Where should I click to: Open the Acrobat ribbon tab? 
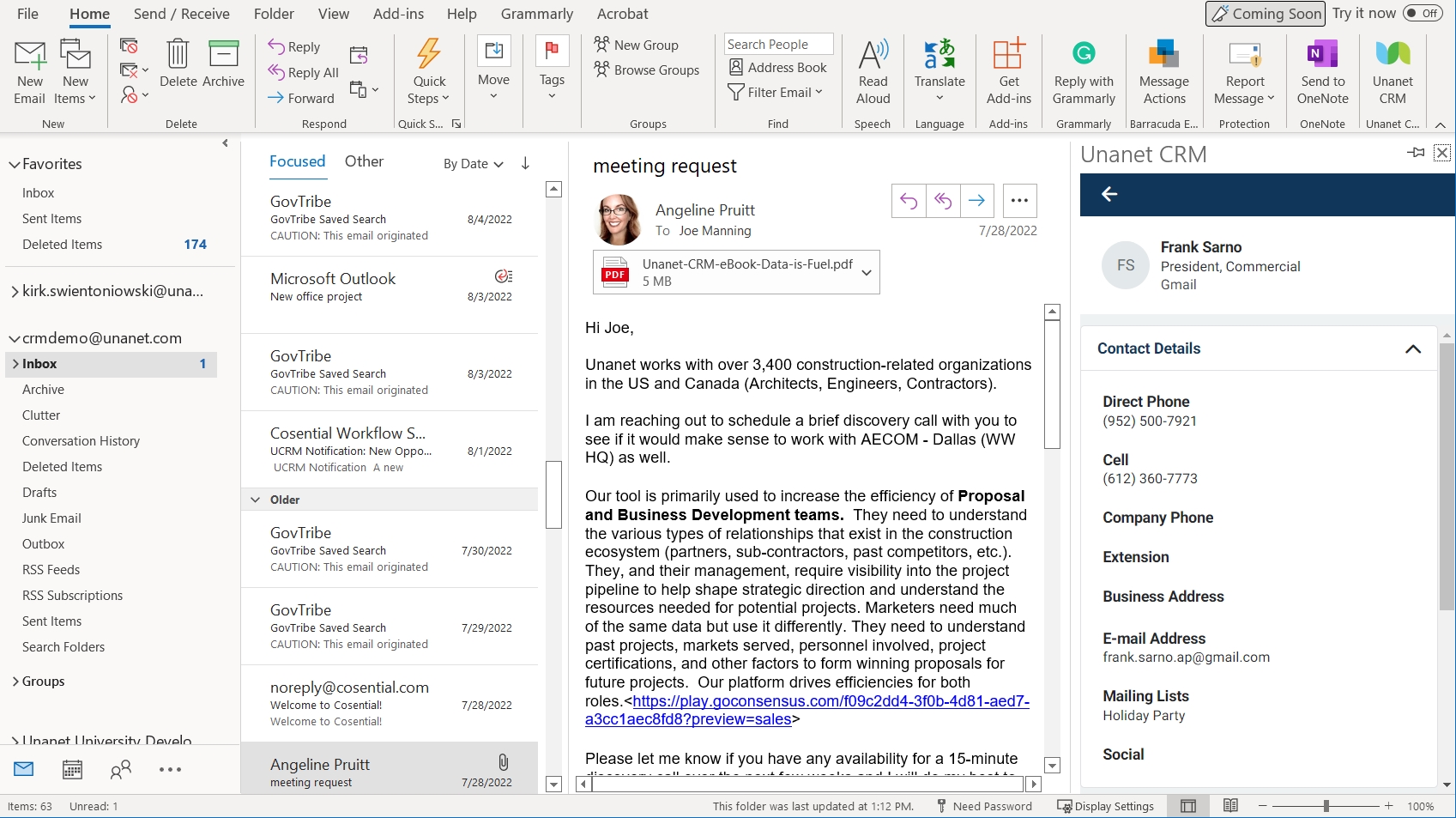[622, 14]
